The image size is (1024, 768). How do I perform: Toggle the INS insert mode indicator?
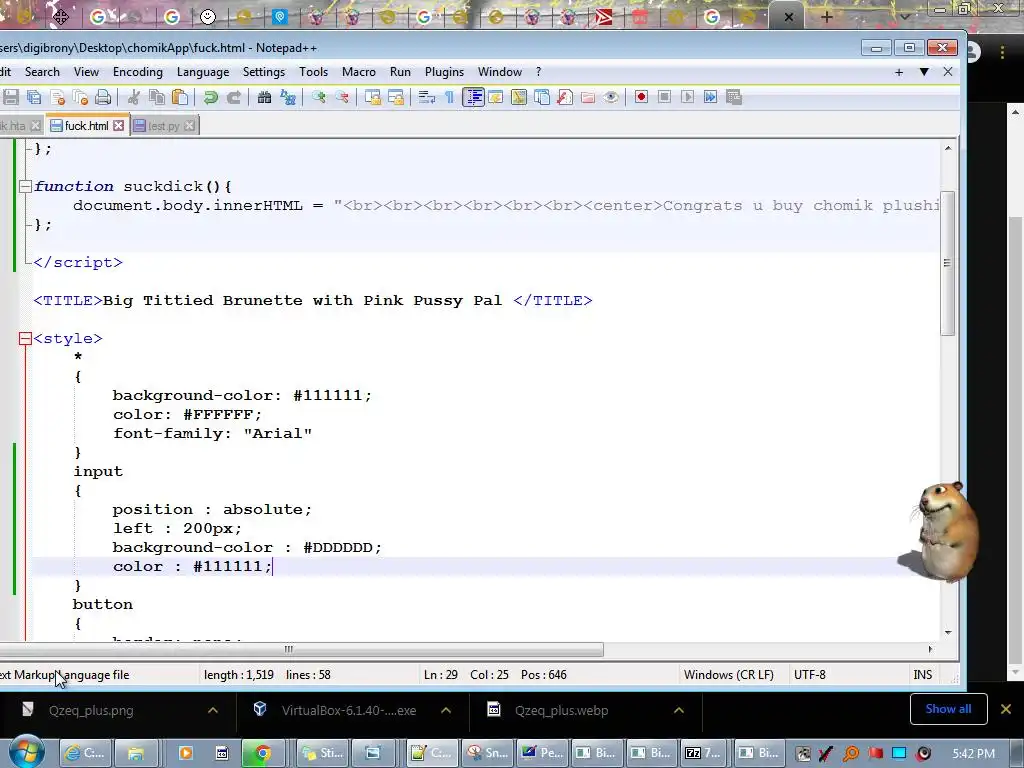(x=923, y=675)
